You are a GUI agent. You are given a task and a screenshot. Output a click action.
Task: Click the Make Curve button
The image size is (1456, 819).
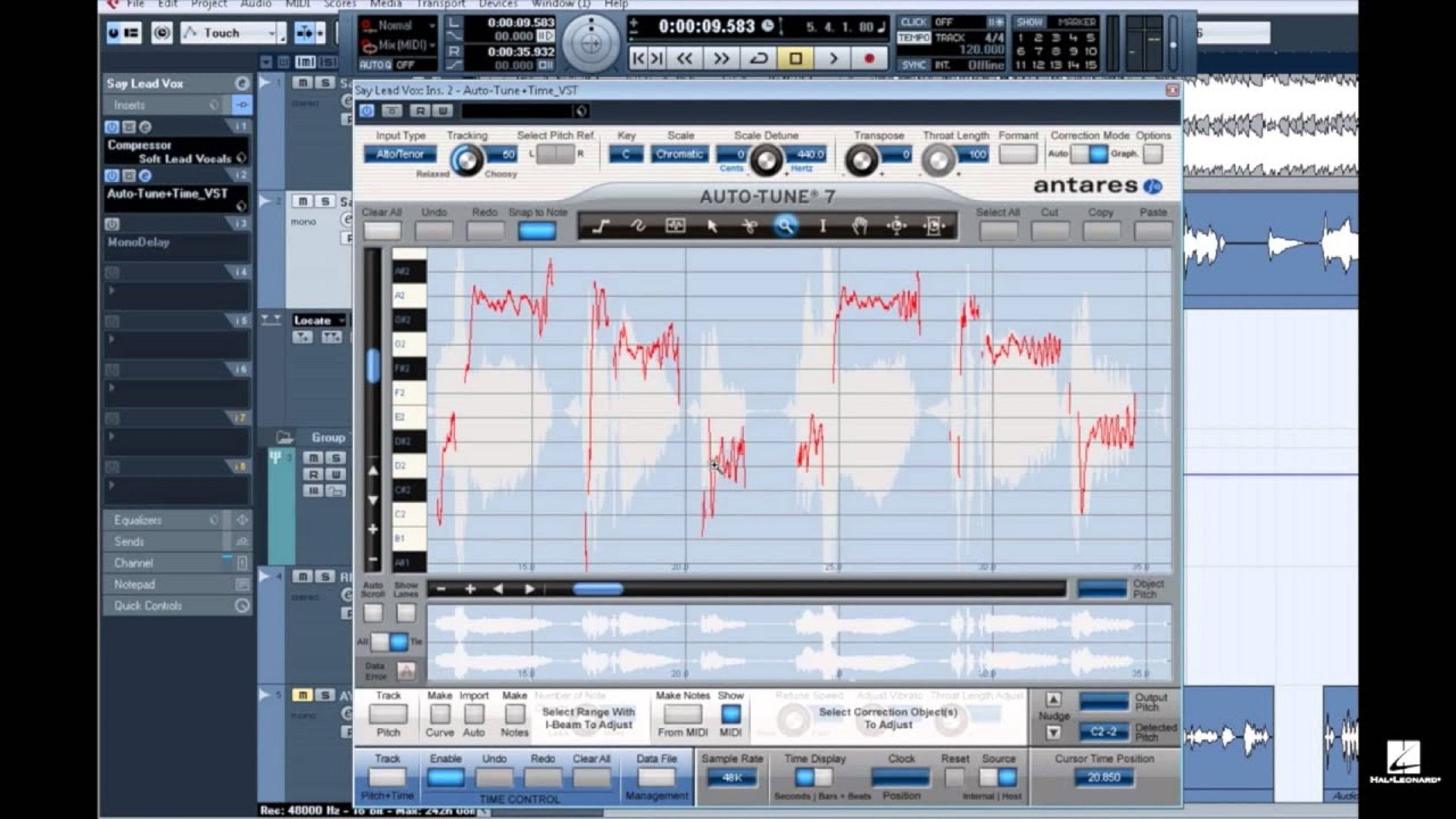pos(440,714)
